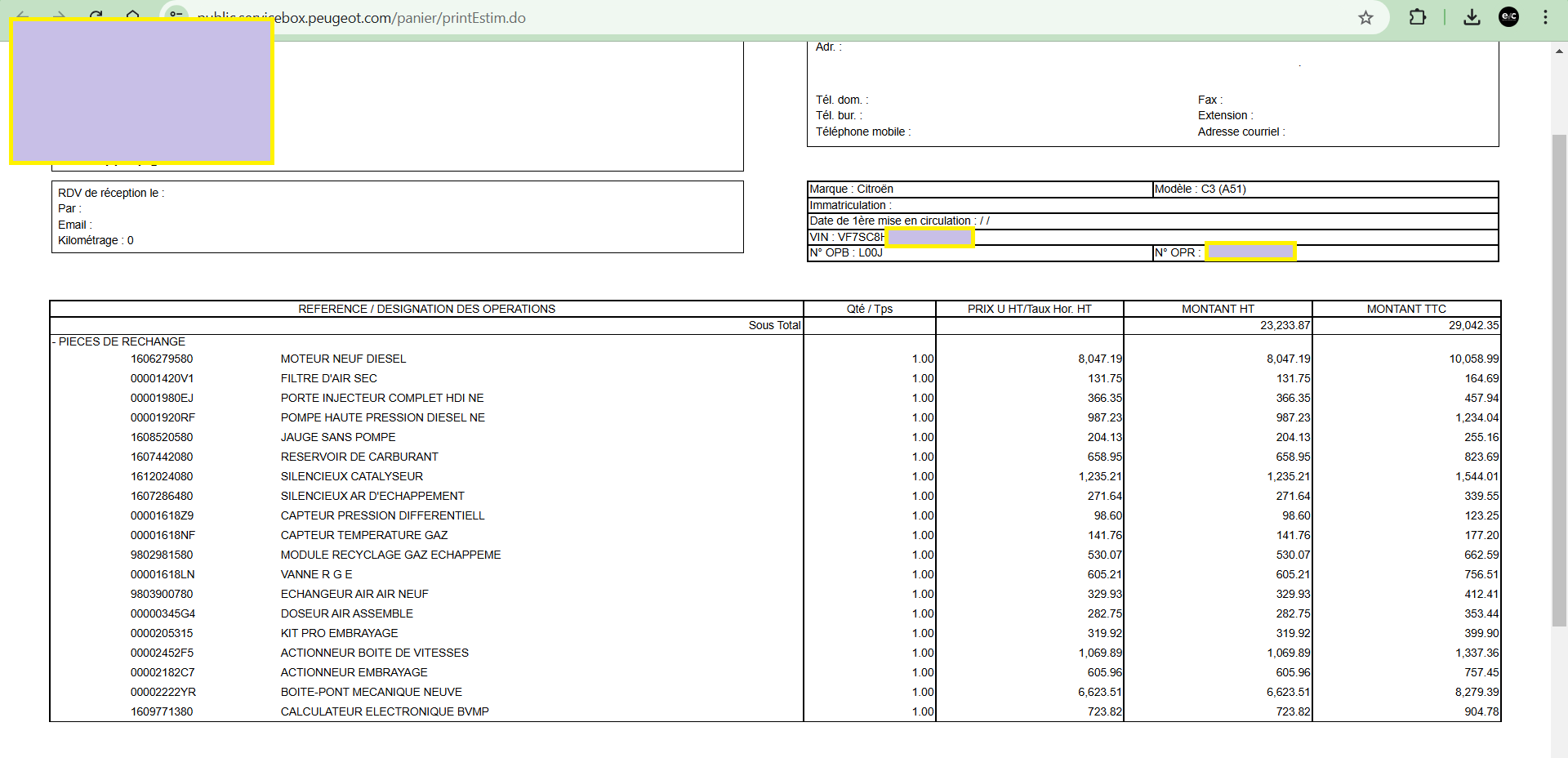The width and height of the screenshot is (1568, 758).
Task: Click the Fax label
Action: coord(1209,100)
